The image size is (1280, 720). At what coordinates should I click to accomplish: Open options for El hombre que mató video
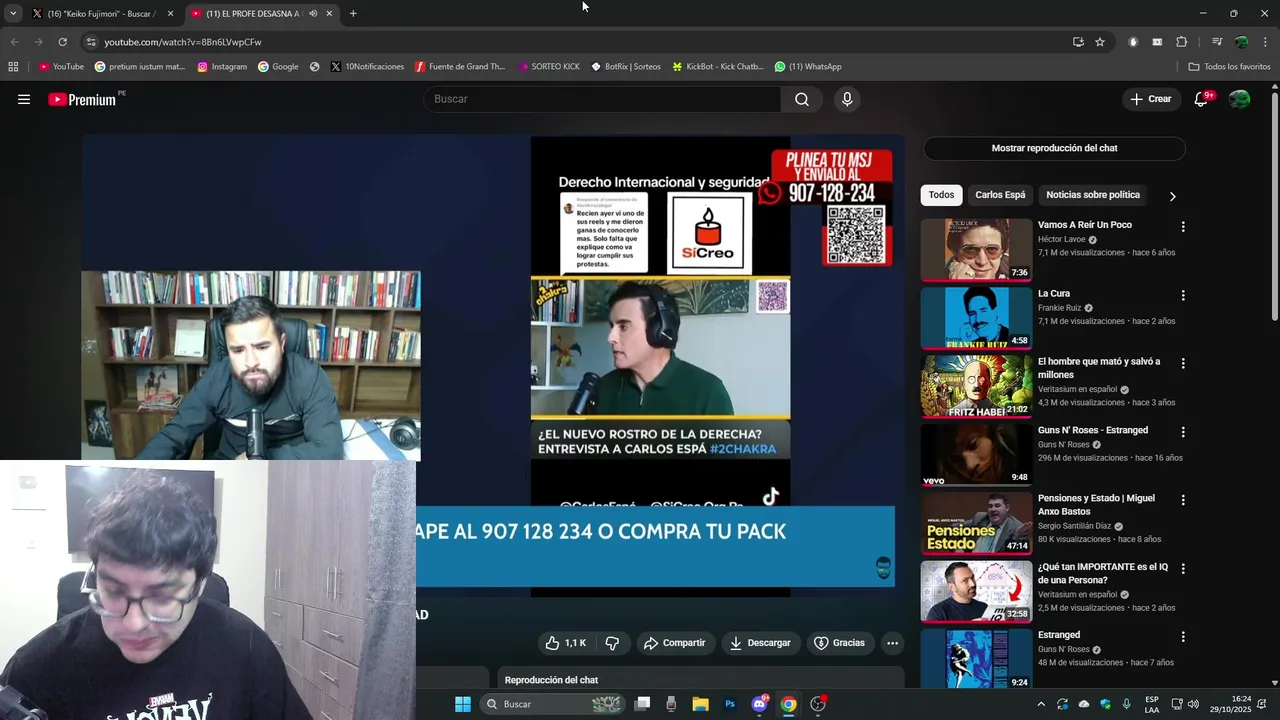point(1183,364)
